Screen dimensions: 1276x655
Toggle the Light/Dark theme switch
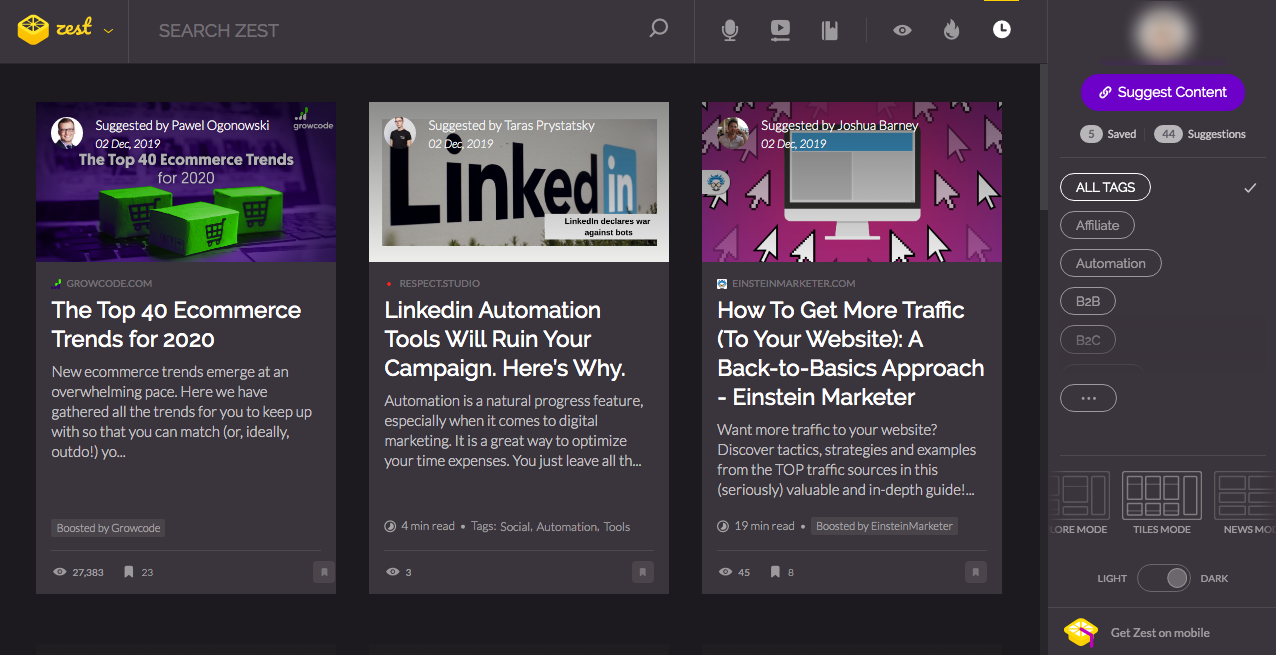coord(1163,578)
